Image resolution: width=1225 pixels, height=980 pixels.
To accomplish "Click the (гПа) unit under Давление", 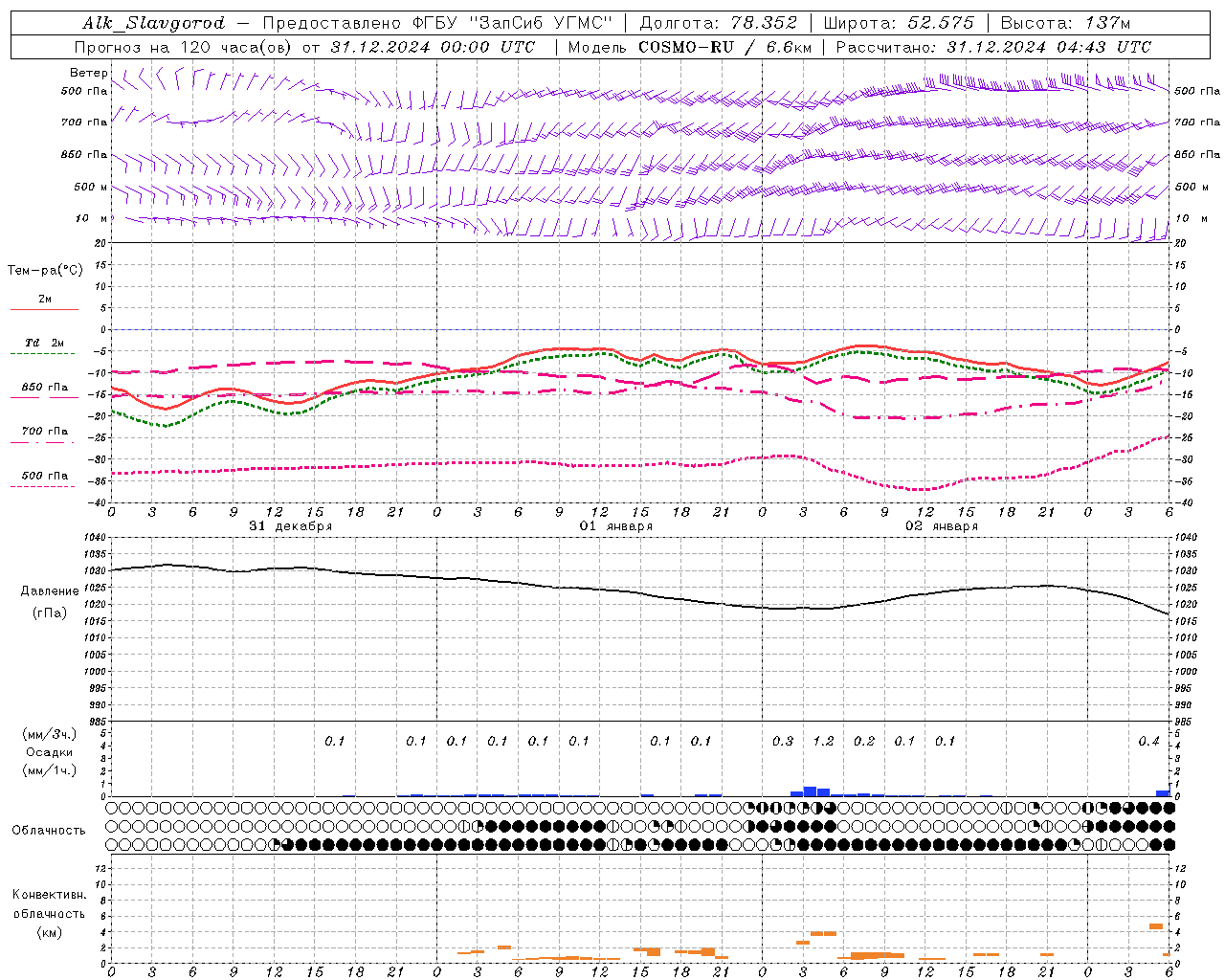I will click(50, 613).
